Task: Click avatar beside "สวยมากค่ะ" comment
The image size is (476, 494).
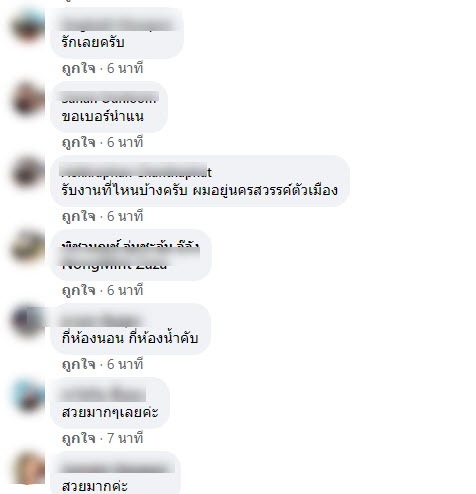Action: coord(28,468)
